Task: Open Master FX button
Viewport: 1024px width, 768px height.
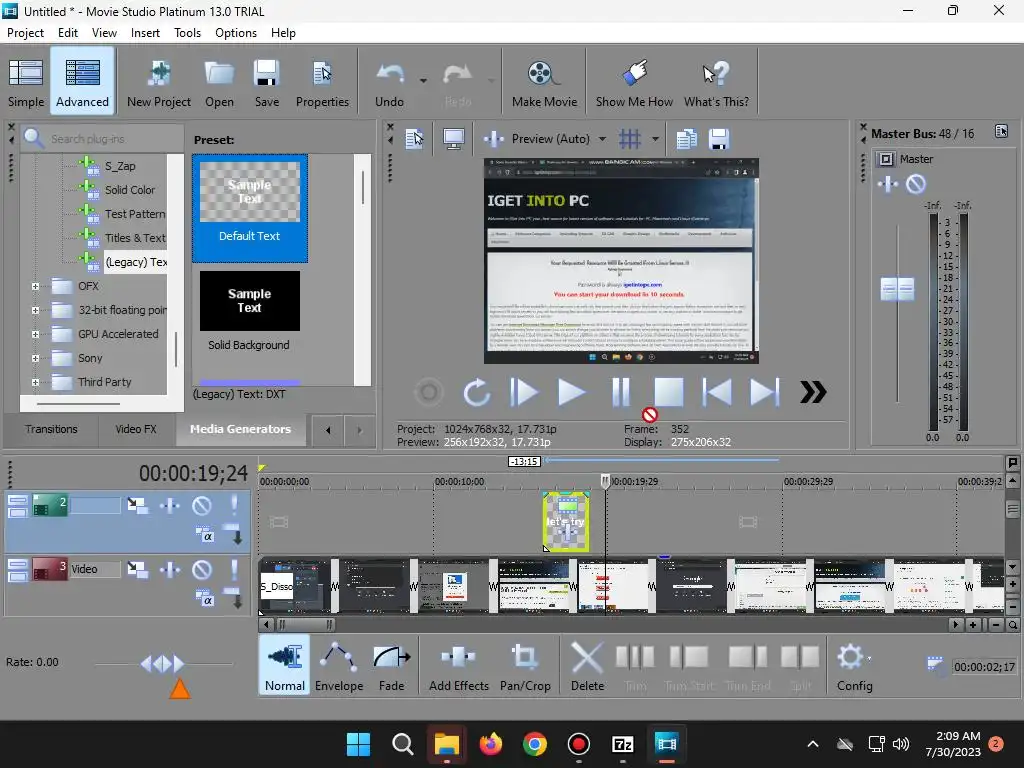Action: 888,184
